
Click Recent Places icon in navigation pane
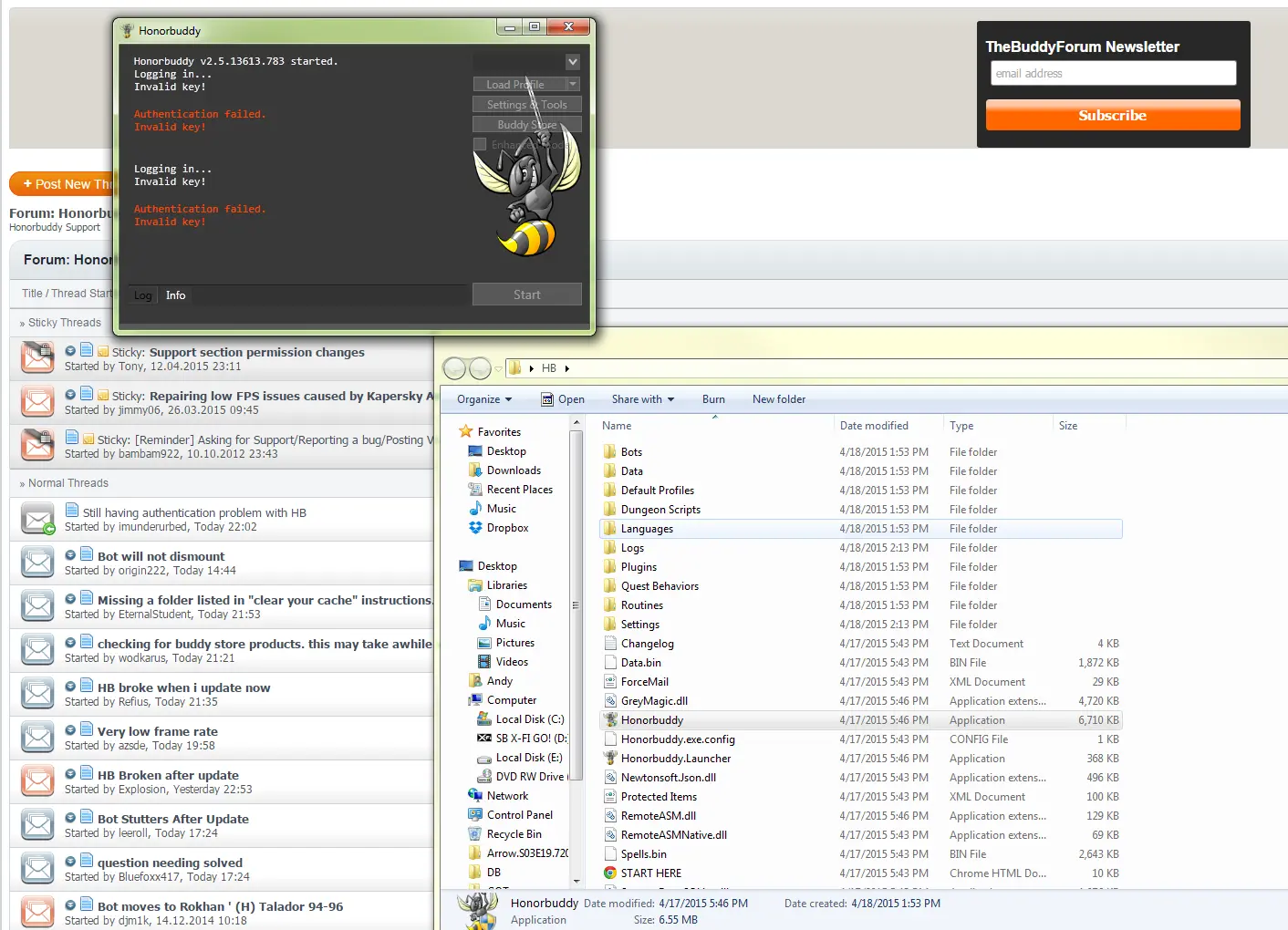pos(475,489)
